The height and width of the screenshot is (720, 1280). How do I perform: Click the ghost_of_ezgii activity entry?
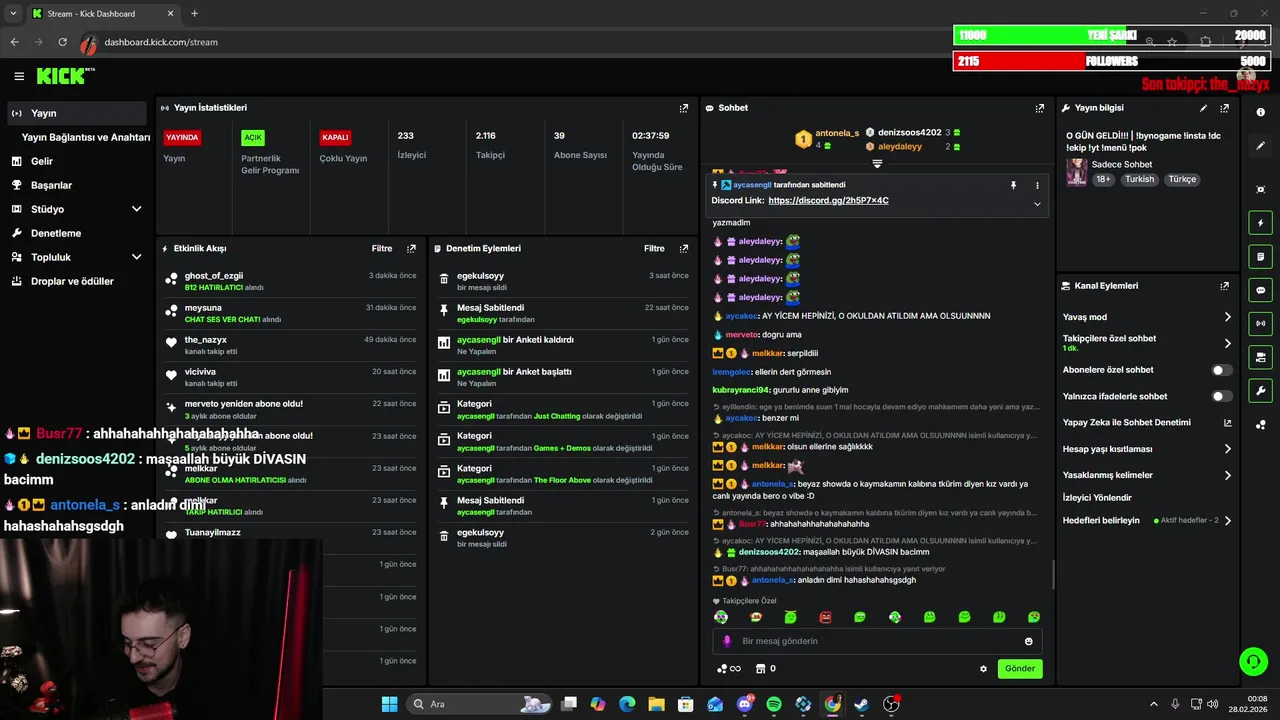[x=291, y=281]
